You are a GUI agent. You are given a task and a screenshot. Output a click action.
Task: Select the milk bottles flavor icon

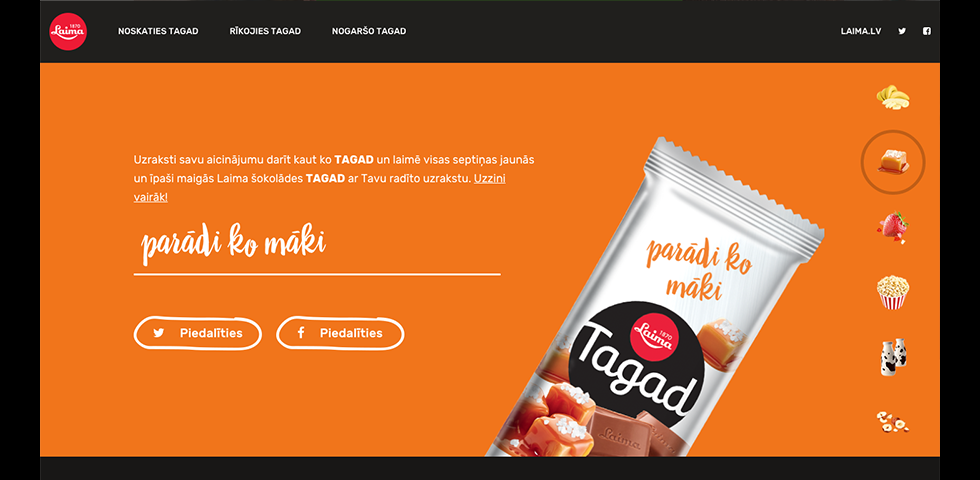click(x=893, y=357)
